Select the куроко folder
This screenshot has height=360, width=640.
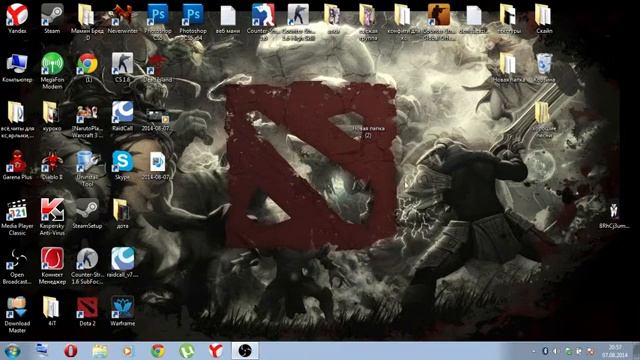coord(52,116)
